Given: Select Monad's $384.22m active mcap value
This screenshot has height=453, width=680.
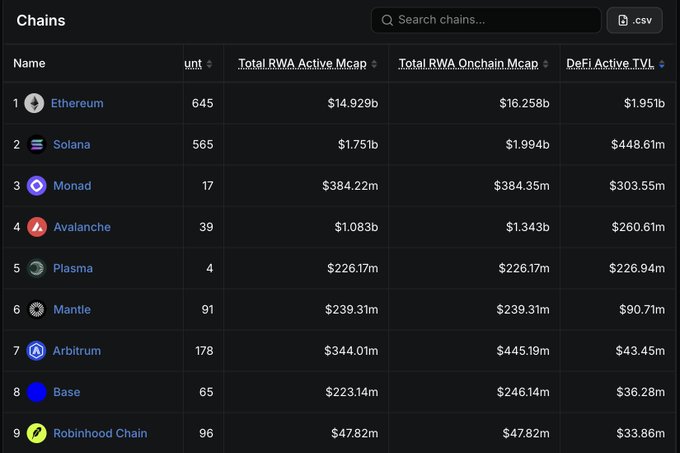Looking at the screenshot, I should coord(350,186).
